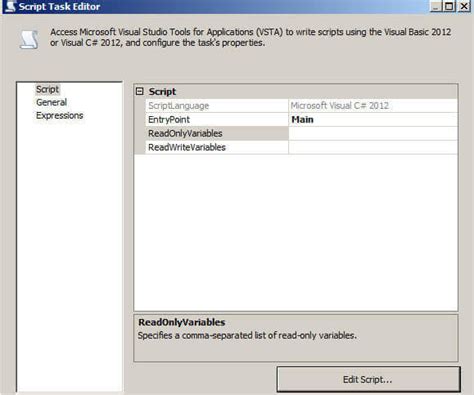Screen dimensions: 474x395
Task: Click the ReadOnlyVariables description heading
Action: (182, 322)
